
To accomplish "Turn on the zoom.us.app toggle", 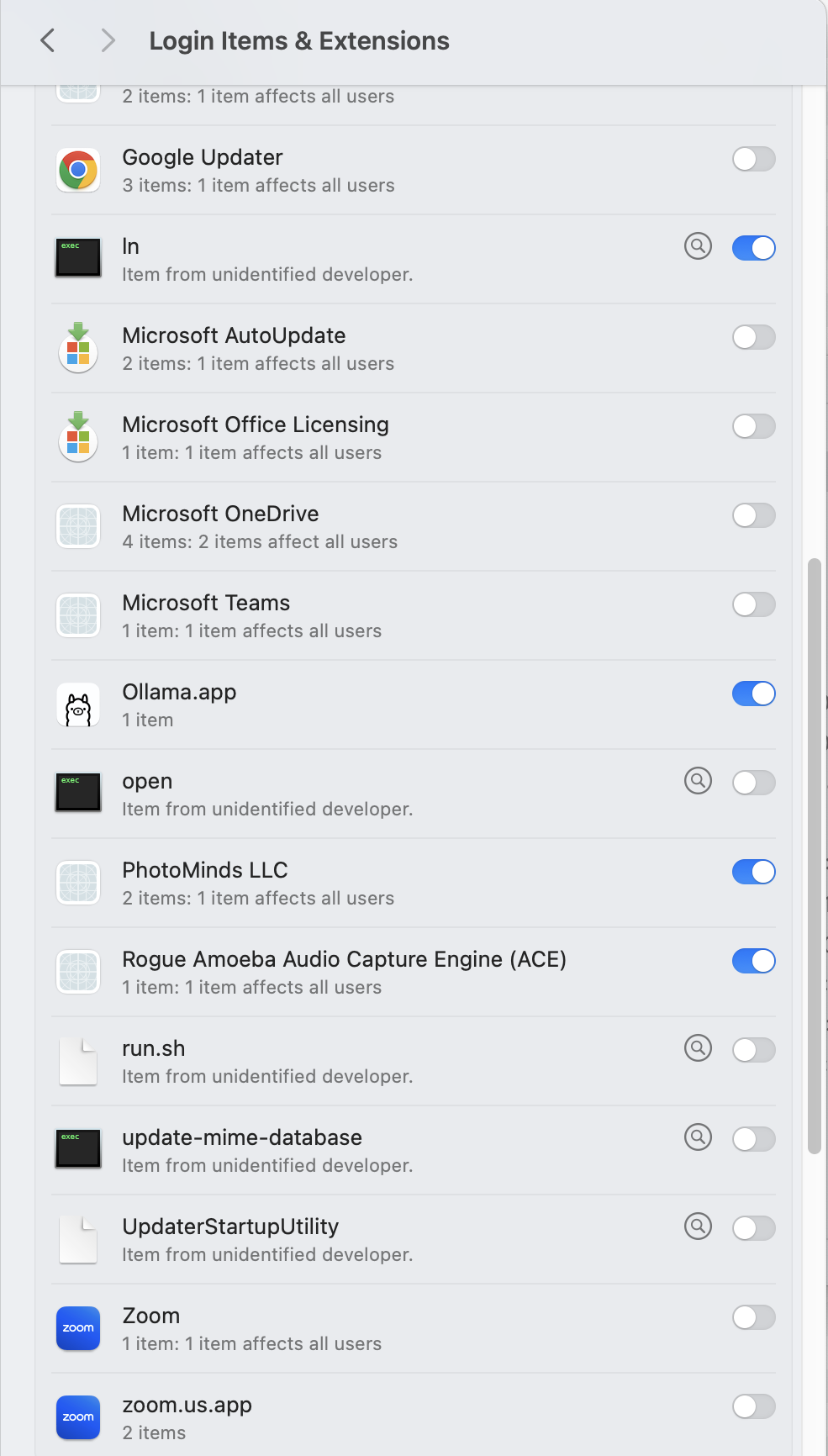I will (x=754, y=1406).
